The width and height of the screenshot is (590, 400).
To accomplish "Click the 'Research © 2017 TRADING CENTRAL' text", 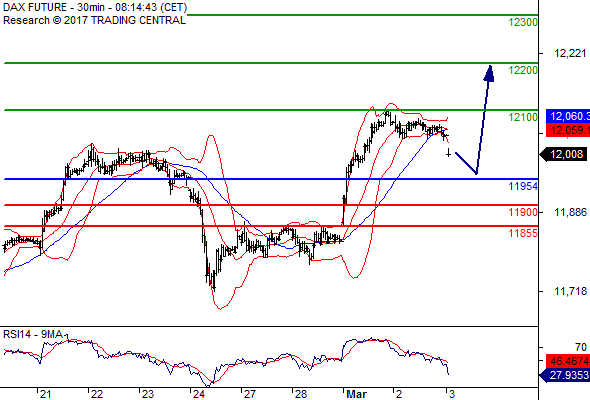I will [94, 20].
